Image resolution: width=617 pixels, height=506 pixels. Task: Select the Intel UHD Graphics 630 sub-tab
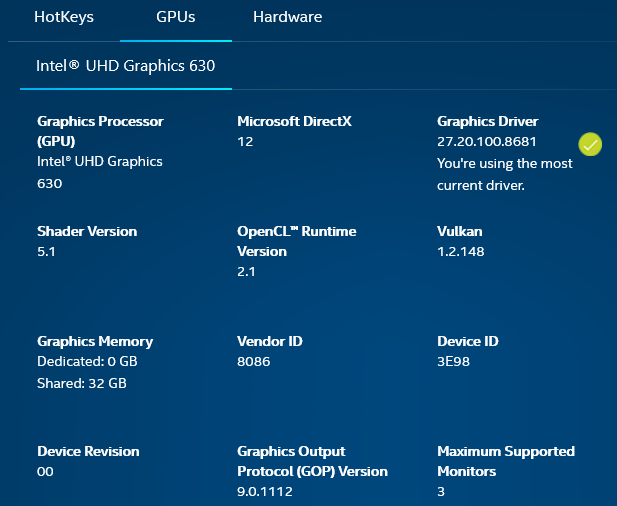(x=126, y=66)
